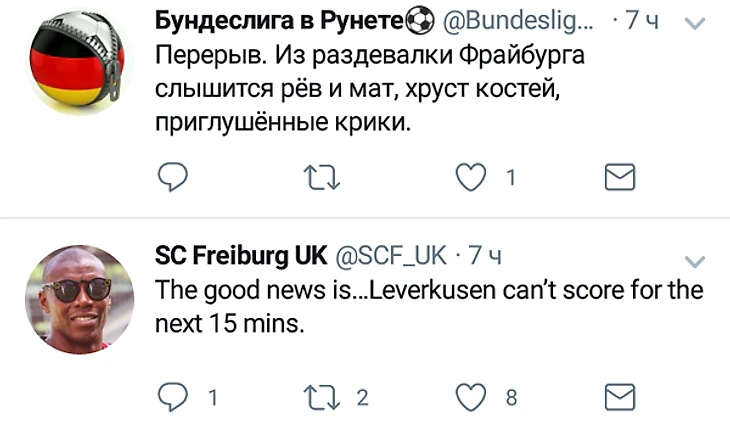
Task: Open the 7 ч timestamp on SCF_UK tweet
Action: click(x=483, y=257)
